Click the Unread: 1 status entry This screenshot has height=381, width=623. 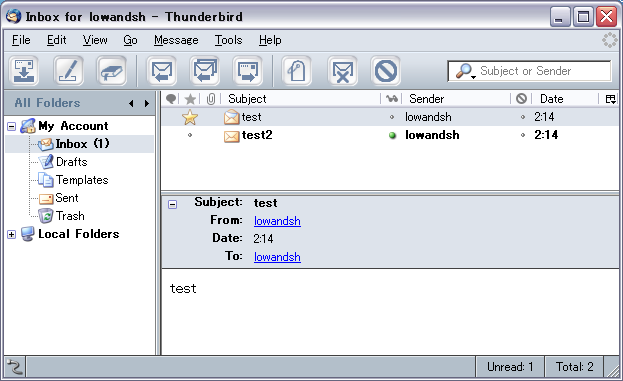510,366
